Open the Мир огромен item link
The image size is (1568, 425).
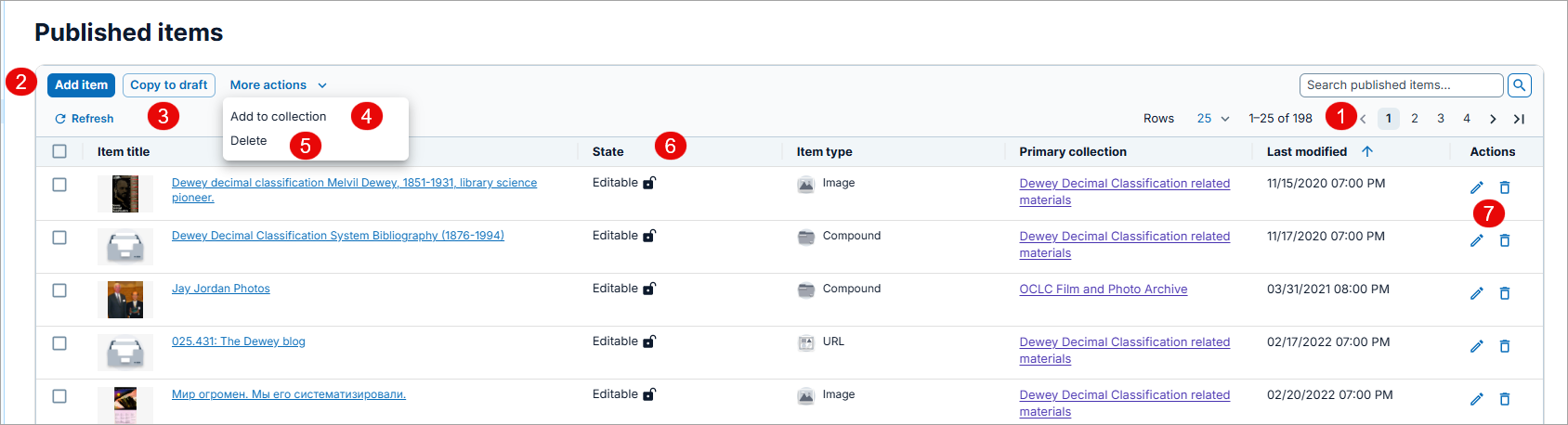point(289,394)
